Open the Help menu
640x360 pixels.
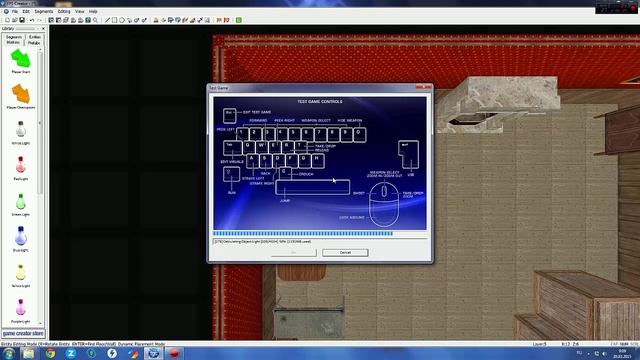click(93, 11)
